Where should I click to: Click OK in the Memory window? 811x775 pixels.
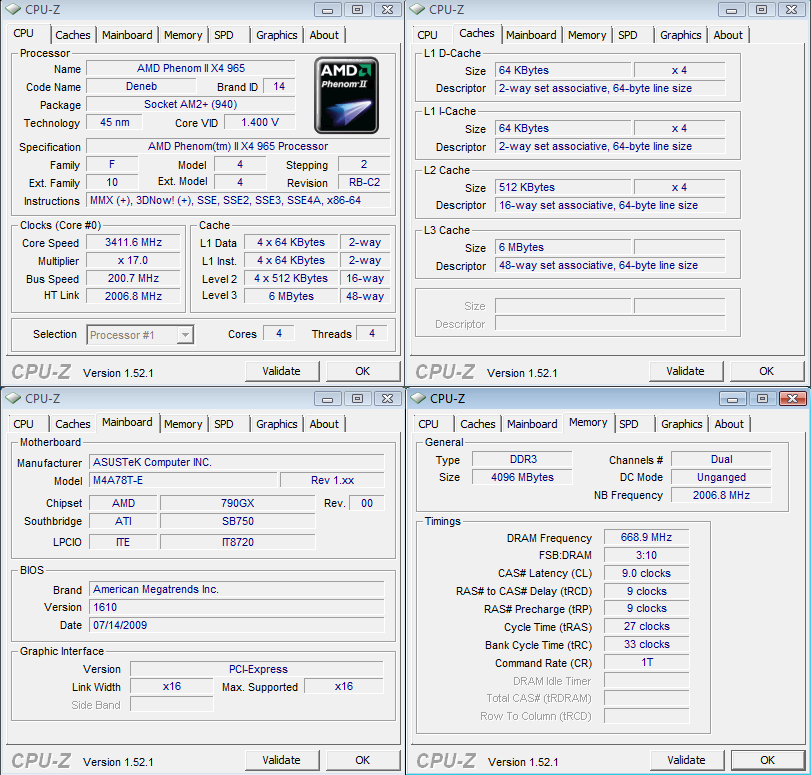(x=768, y=761)
